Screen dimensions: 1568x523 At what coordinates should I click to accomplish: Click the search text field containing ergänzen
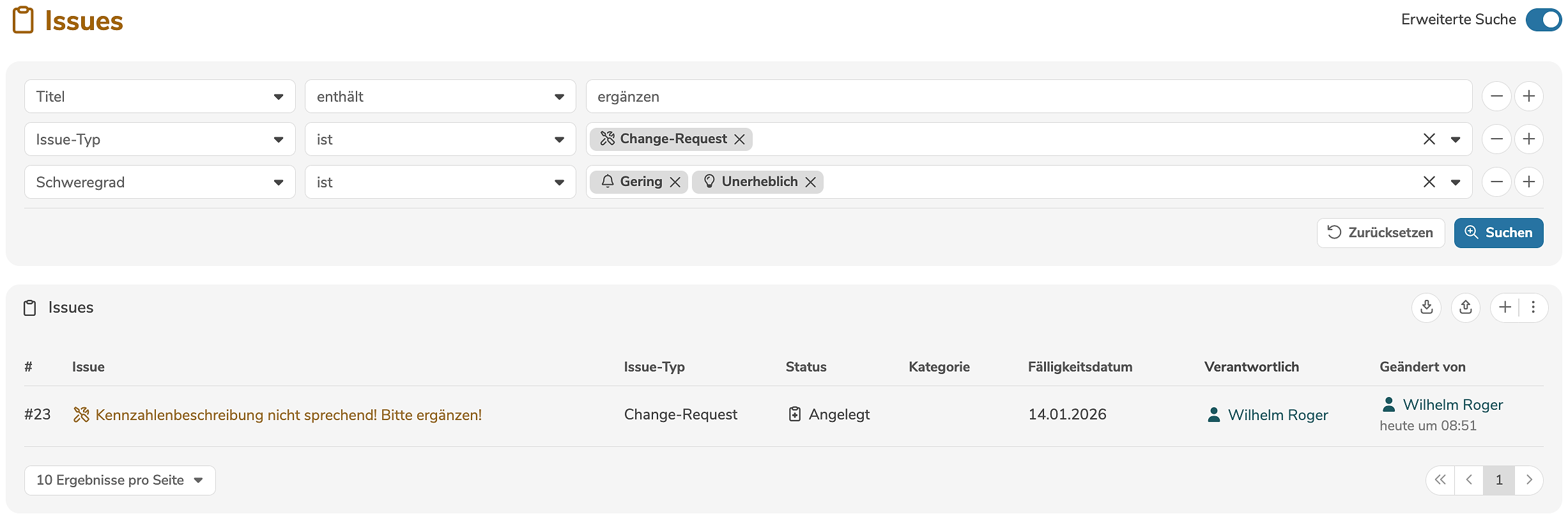click(x=1029, y=97)
